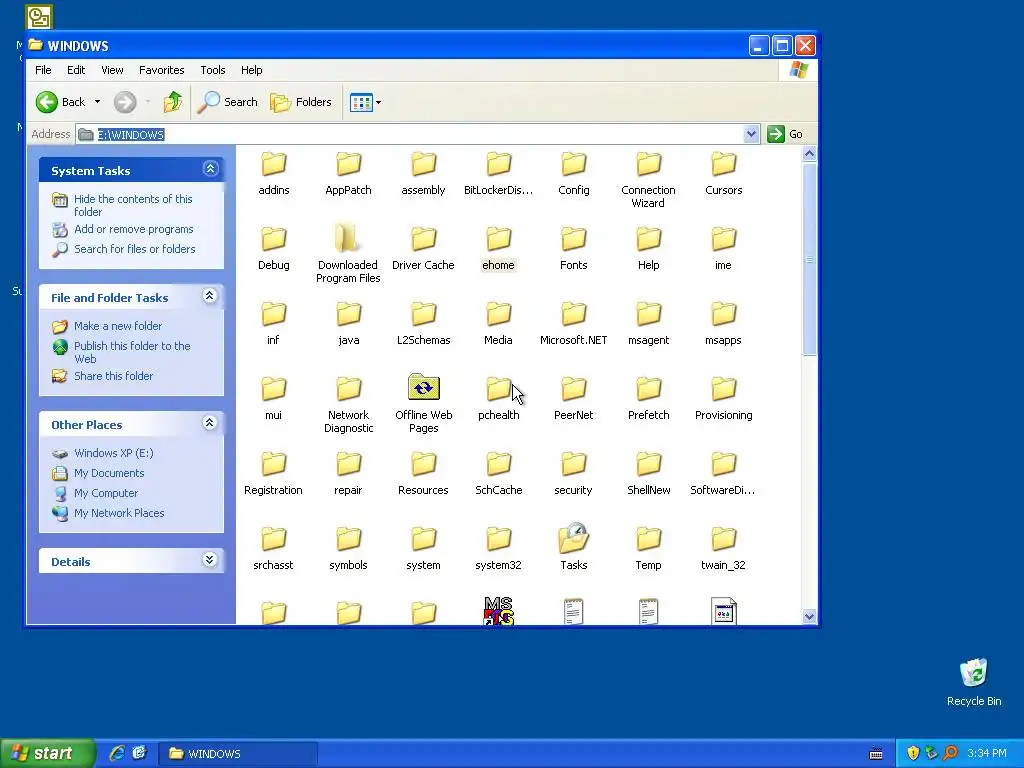Viewport: 1024px width, 768px height.
Task: Select the Driver Cache folder icon
Action: [423, 239]
